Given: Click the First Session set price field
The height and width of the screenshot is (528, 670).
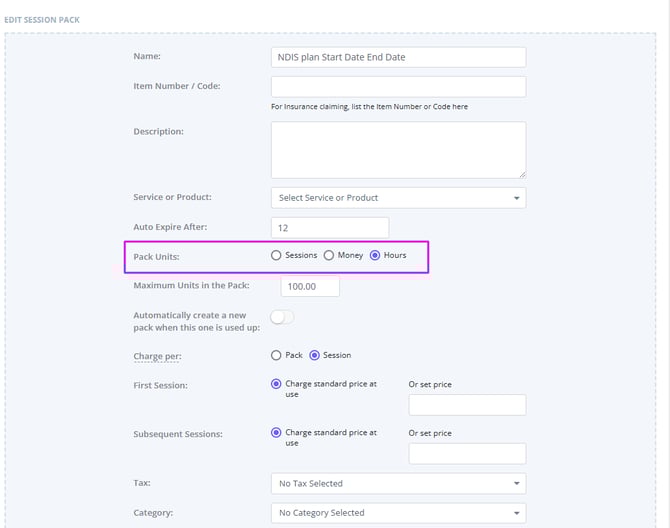Looking at the screenshot, I should tap(467, 405).
